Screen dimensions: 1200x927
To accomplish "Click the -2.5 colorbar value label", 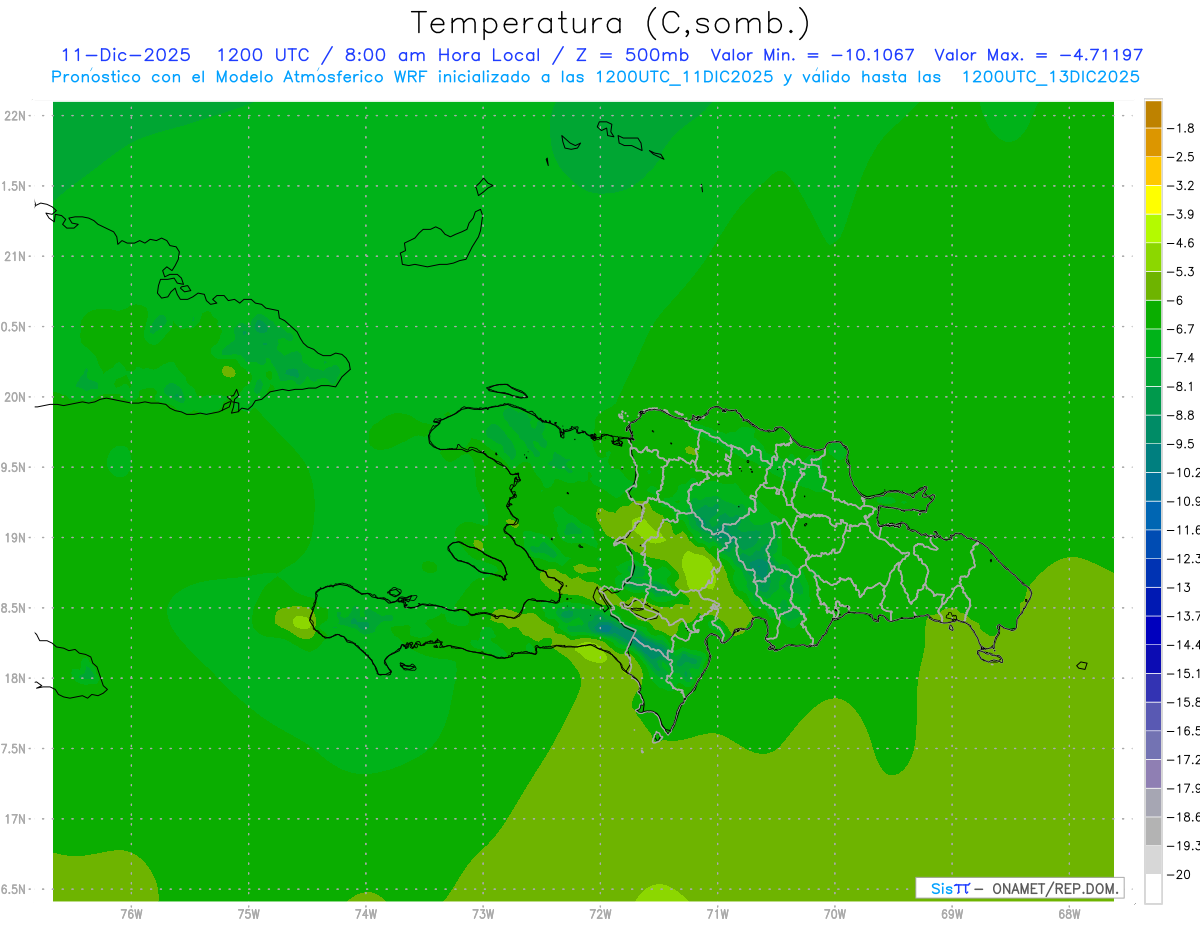I will coord(1182,157).
